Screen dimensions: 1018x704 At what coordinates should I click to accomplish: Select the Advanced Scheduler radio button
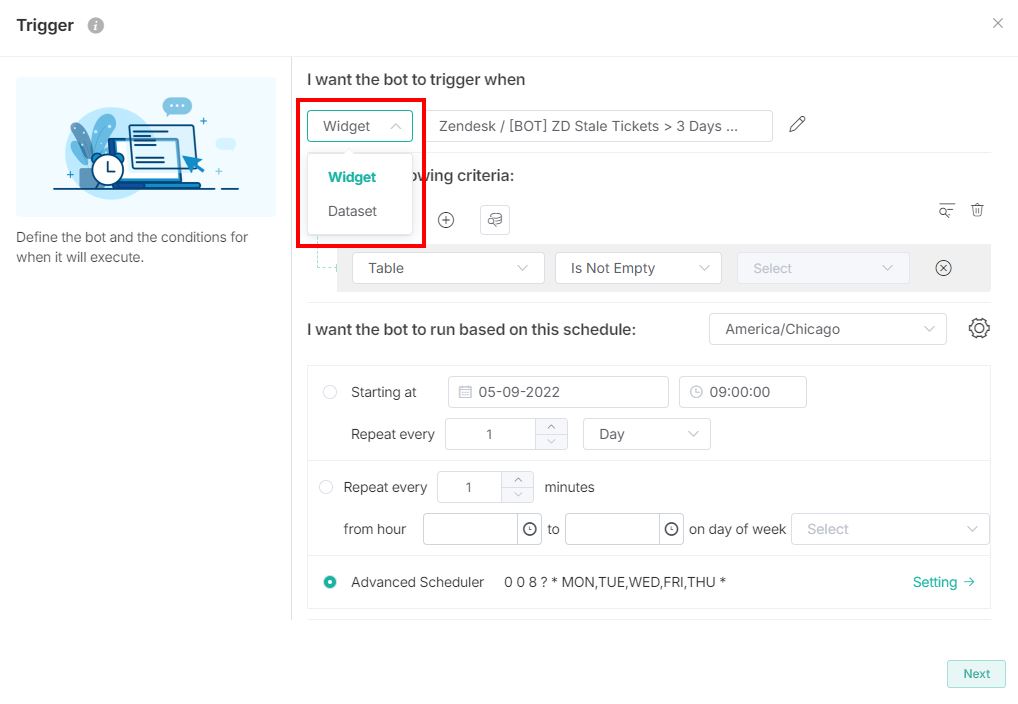(x=330, y=582)
